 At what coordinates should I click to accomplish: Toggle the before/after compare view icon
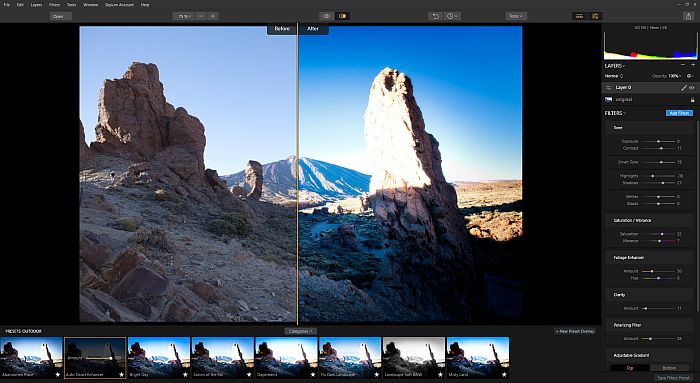[x=342, y=16]
